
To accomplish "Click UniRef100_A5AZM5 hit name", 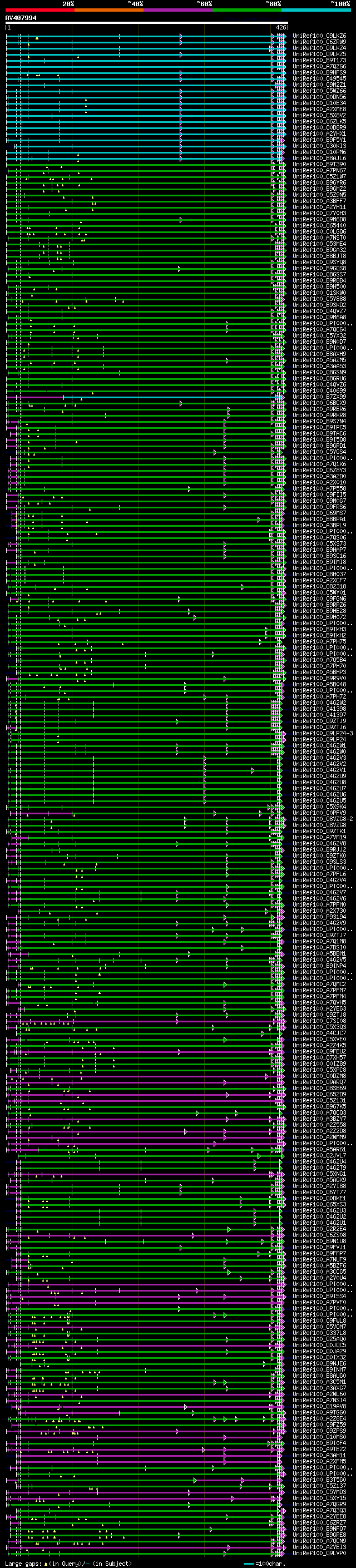I will point(319,360).
